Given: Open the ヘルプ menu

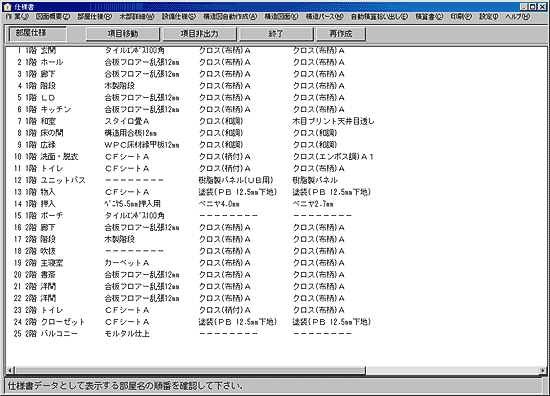Looking at the screenshot, I should pos(518,16).
